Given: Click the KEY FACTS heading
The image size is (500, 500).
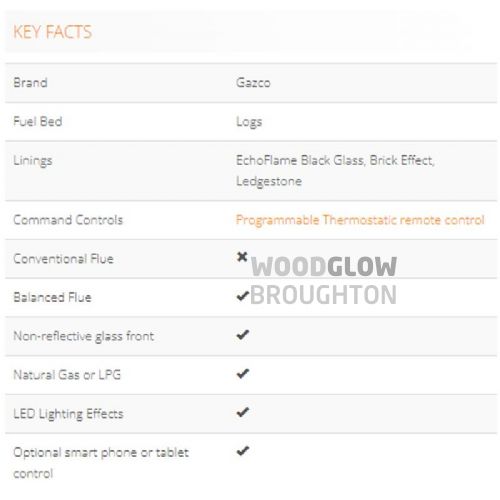Looking at the screenshot, I should click(52, 32).
